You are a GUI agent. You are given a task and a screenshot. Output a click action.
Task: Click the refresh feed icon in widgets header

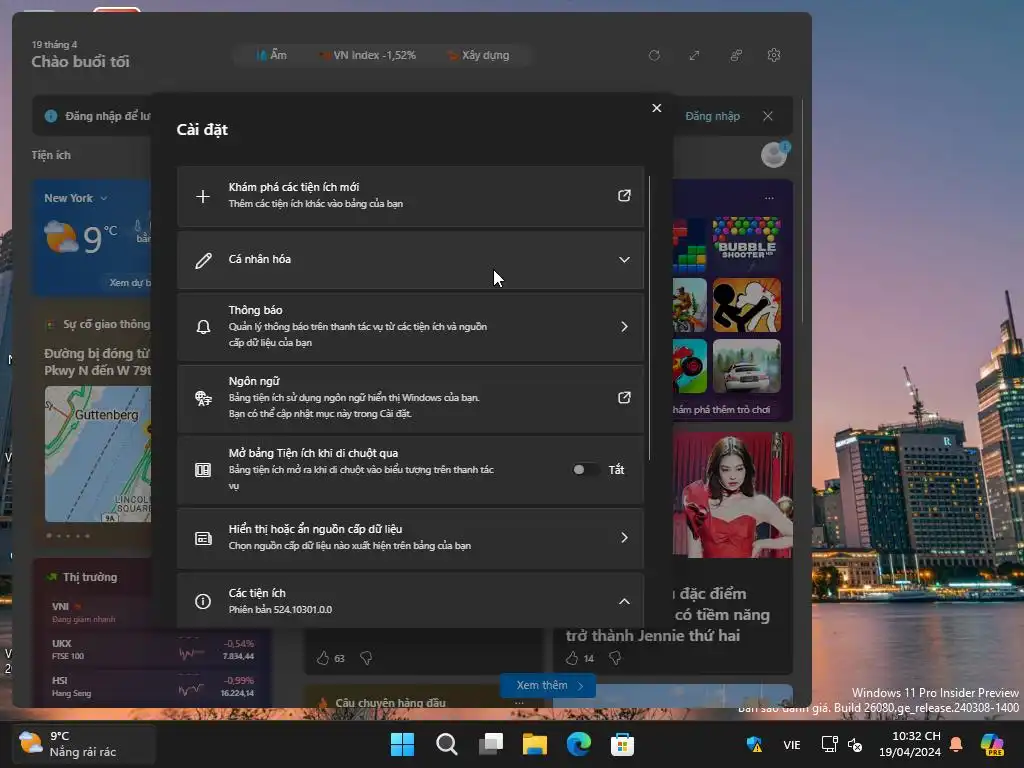coord(654,56)
